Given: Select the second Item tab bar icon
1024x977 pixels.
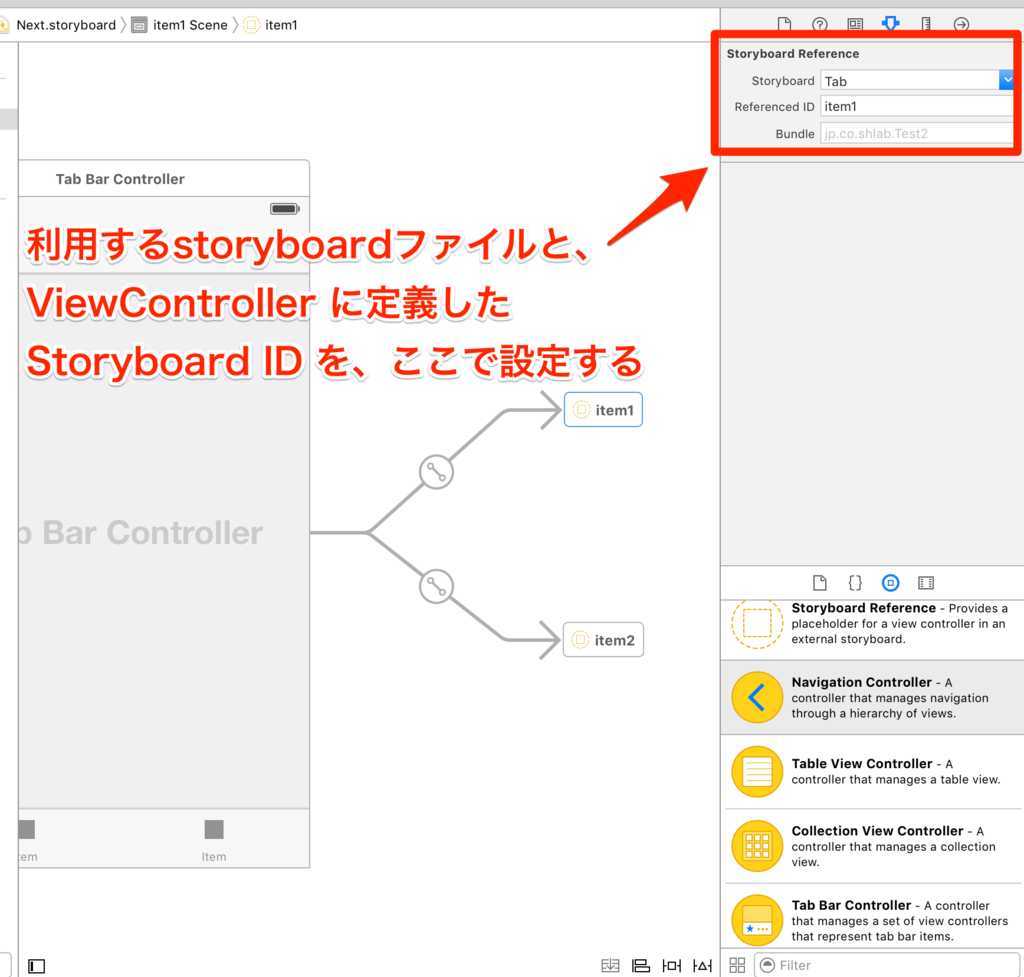Looking at the screenshot, I should click(214, 829).
